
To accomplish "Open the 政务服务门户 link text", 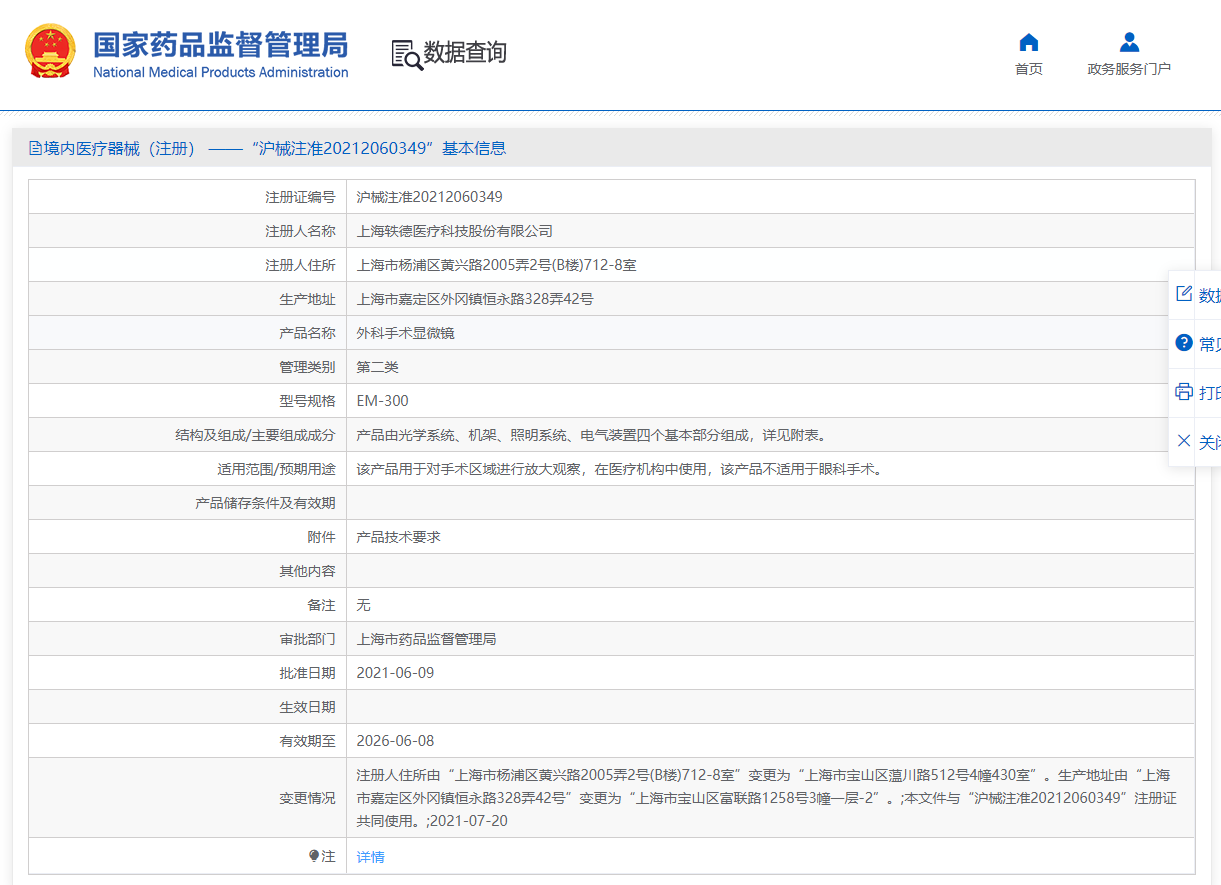I will 1129,69.
